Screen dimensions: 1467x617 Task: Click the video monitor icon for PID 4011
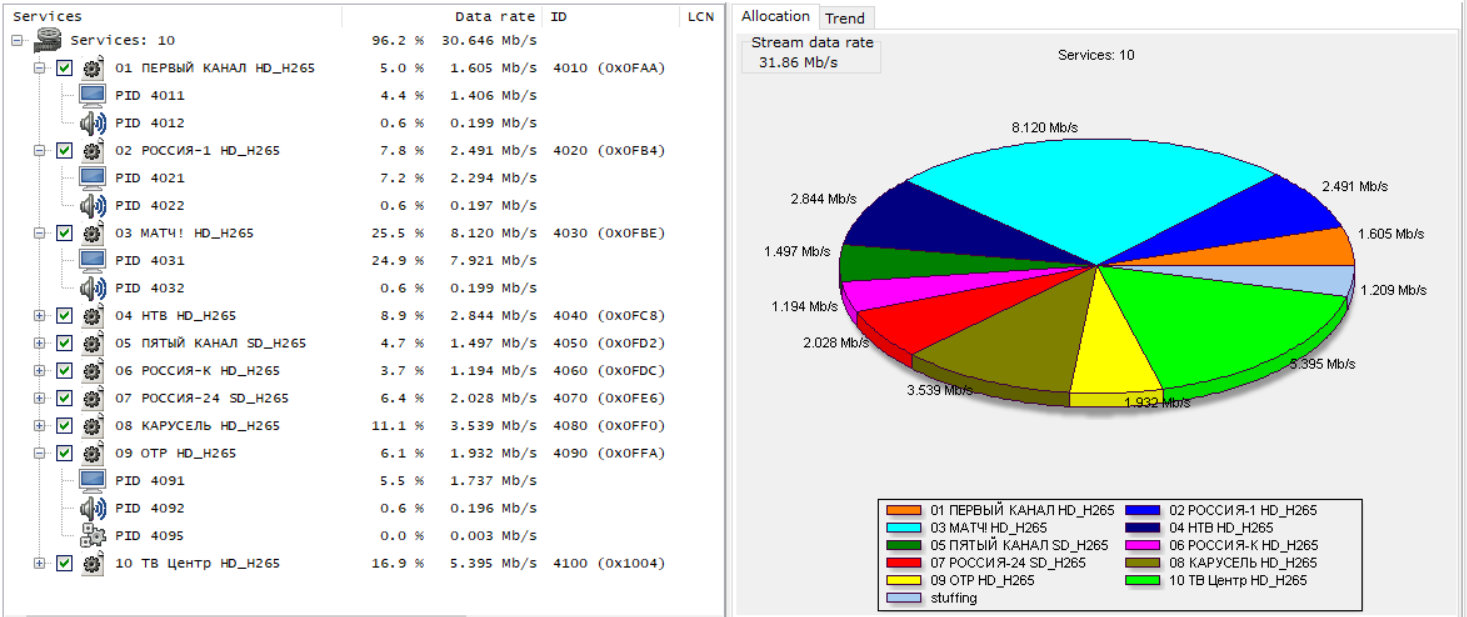pos(92,96)
